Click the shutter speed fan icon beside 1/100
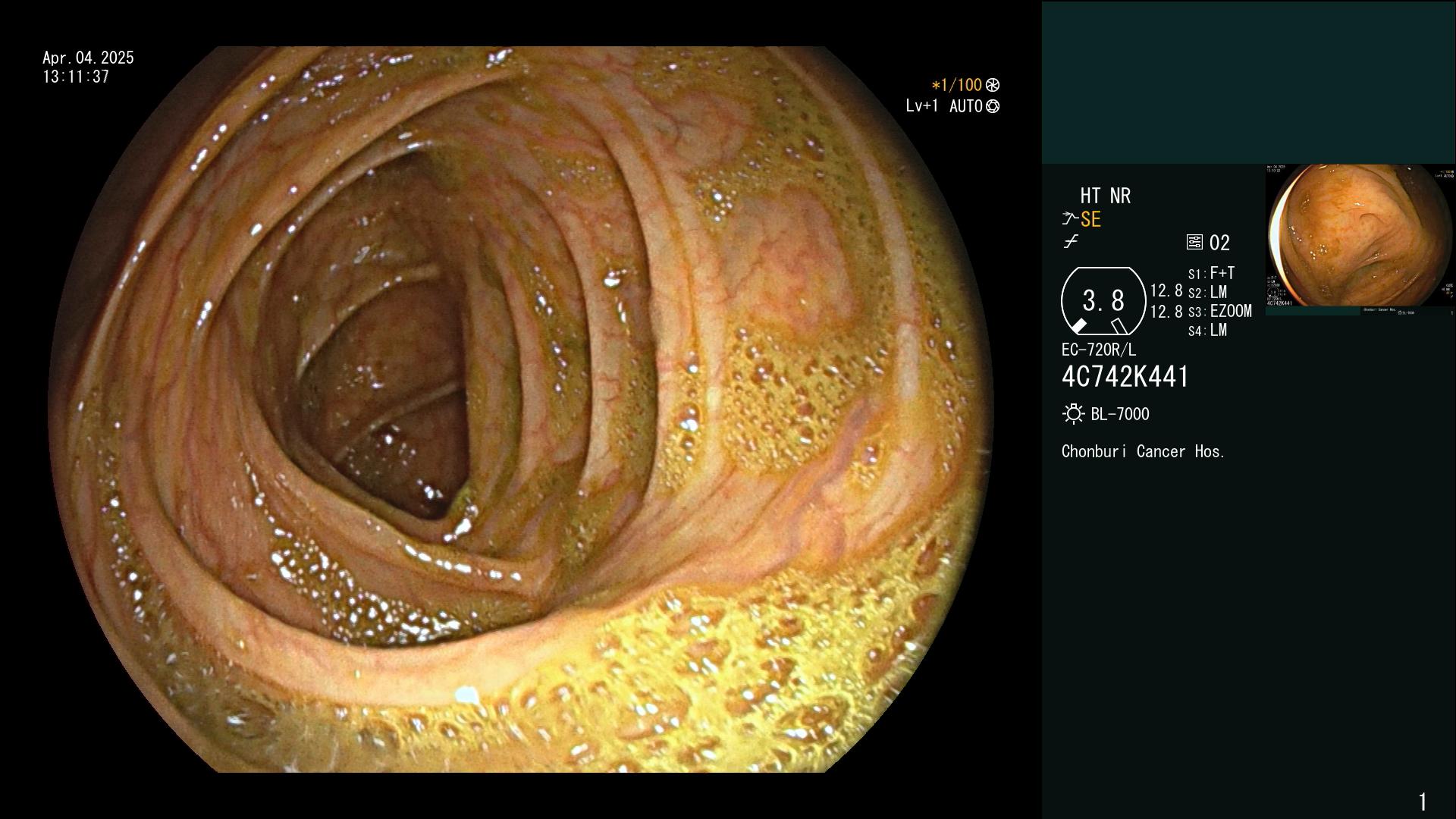The image size is (1456, 819). click(993, 85)
